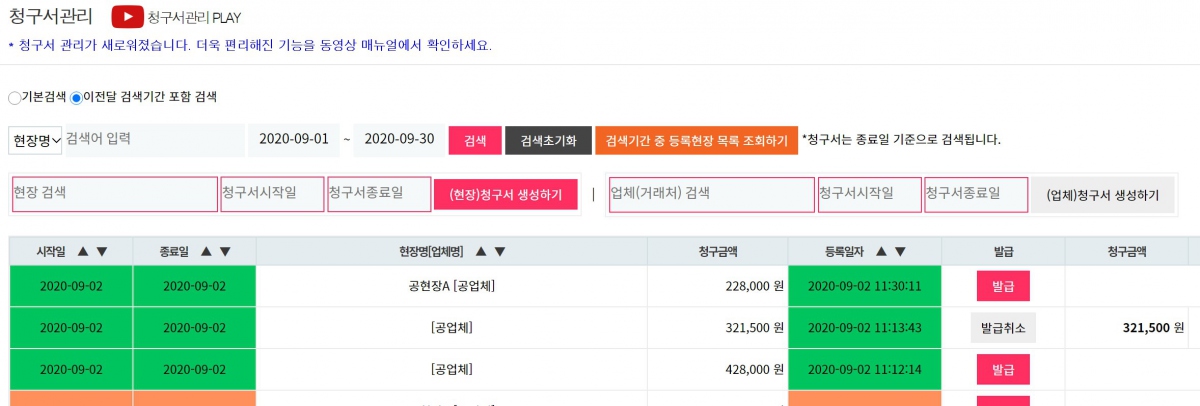Sort 시작일 column descending arrow

click(101, 252)
